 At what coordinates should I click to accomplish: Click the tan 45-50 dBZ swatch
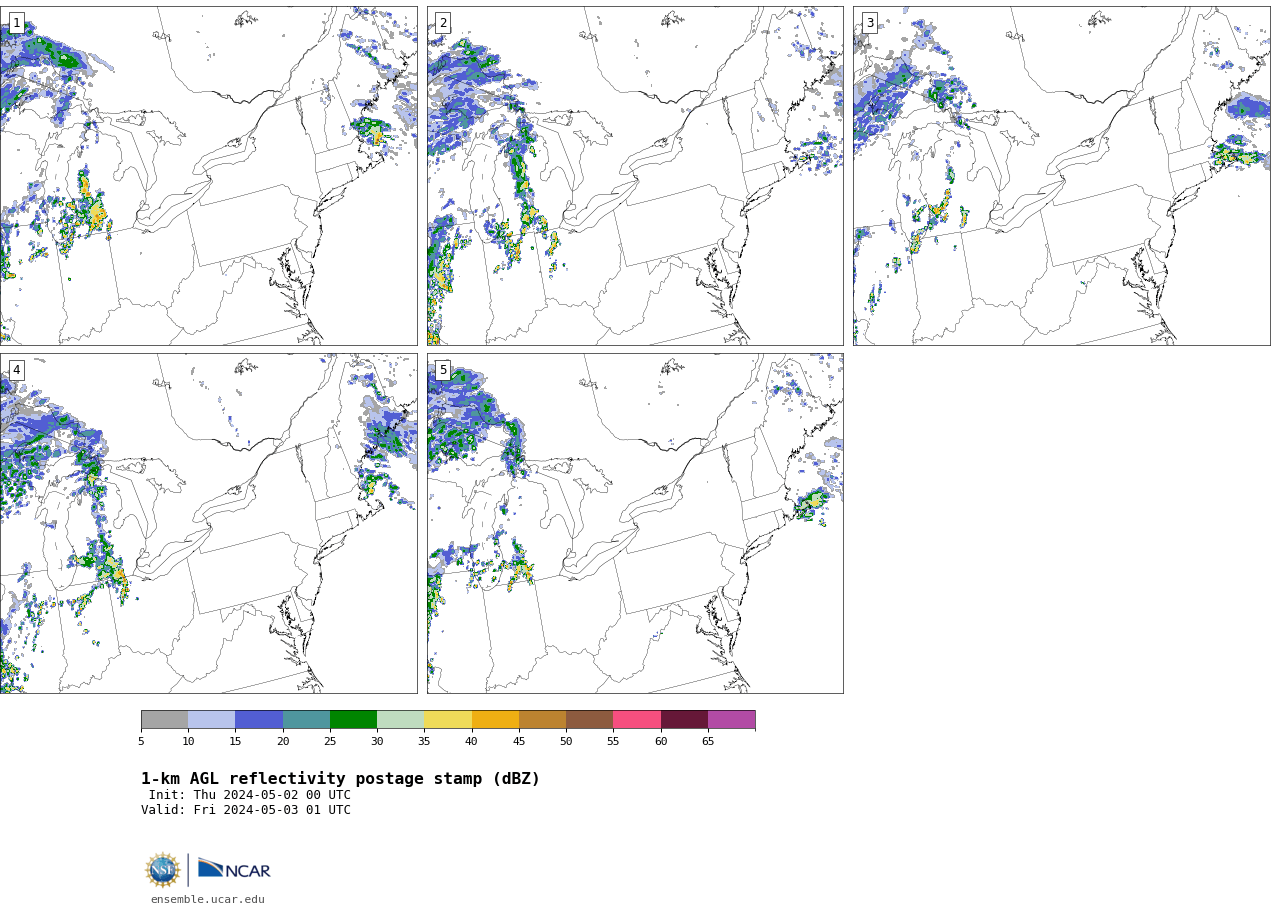[542, 720]
